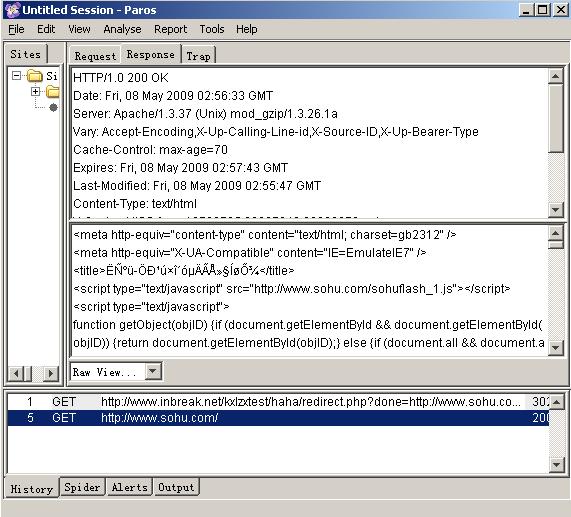Click the Content-Type: text/html line
Viewport: 571px width, 517px height.
[x=135, y=204]
